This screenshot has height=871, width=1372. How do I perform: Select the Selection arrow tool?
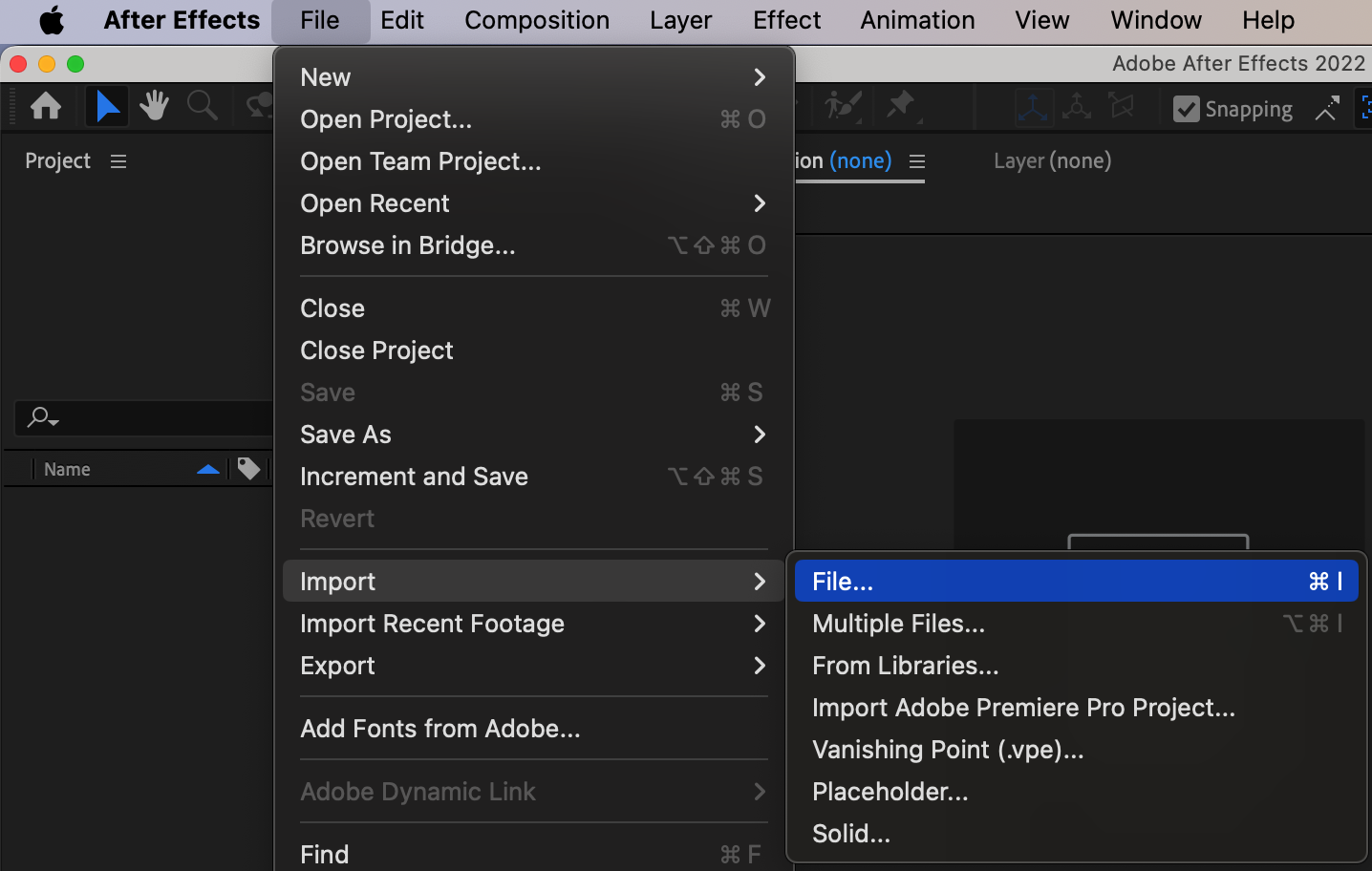click(106, 106)
